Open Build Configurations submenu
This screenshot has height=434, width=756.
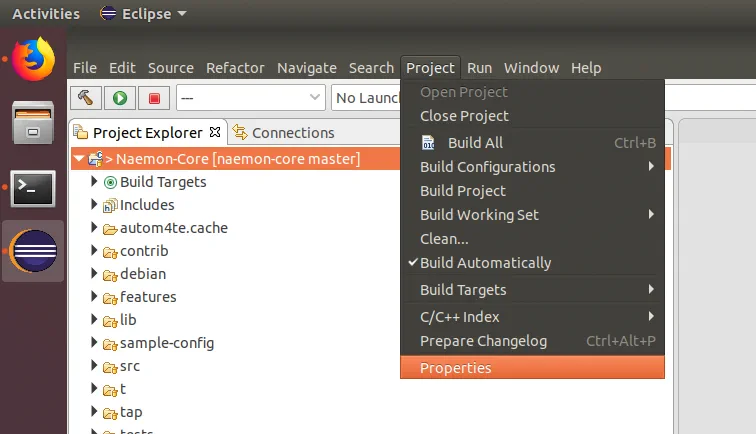[532, 167]
